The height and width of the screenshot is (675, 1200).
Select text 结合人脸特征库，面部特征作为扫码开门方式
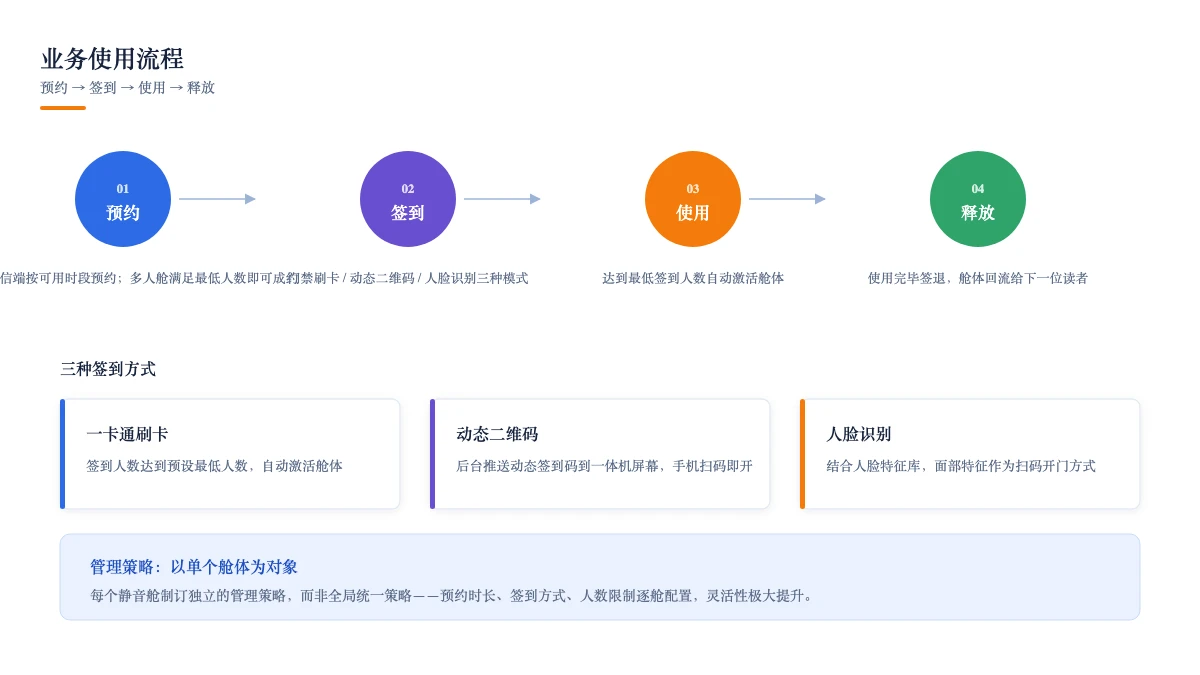961,466
